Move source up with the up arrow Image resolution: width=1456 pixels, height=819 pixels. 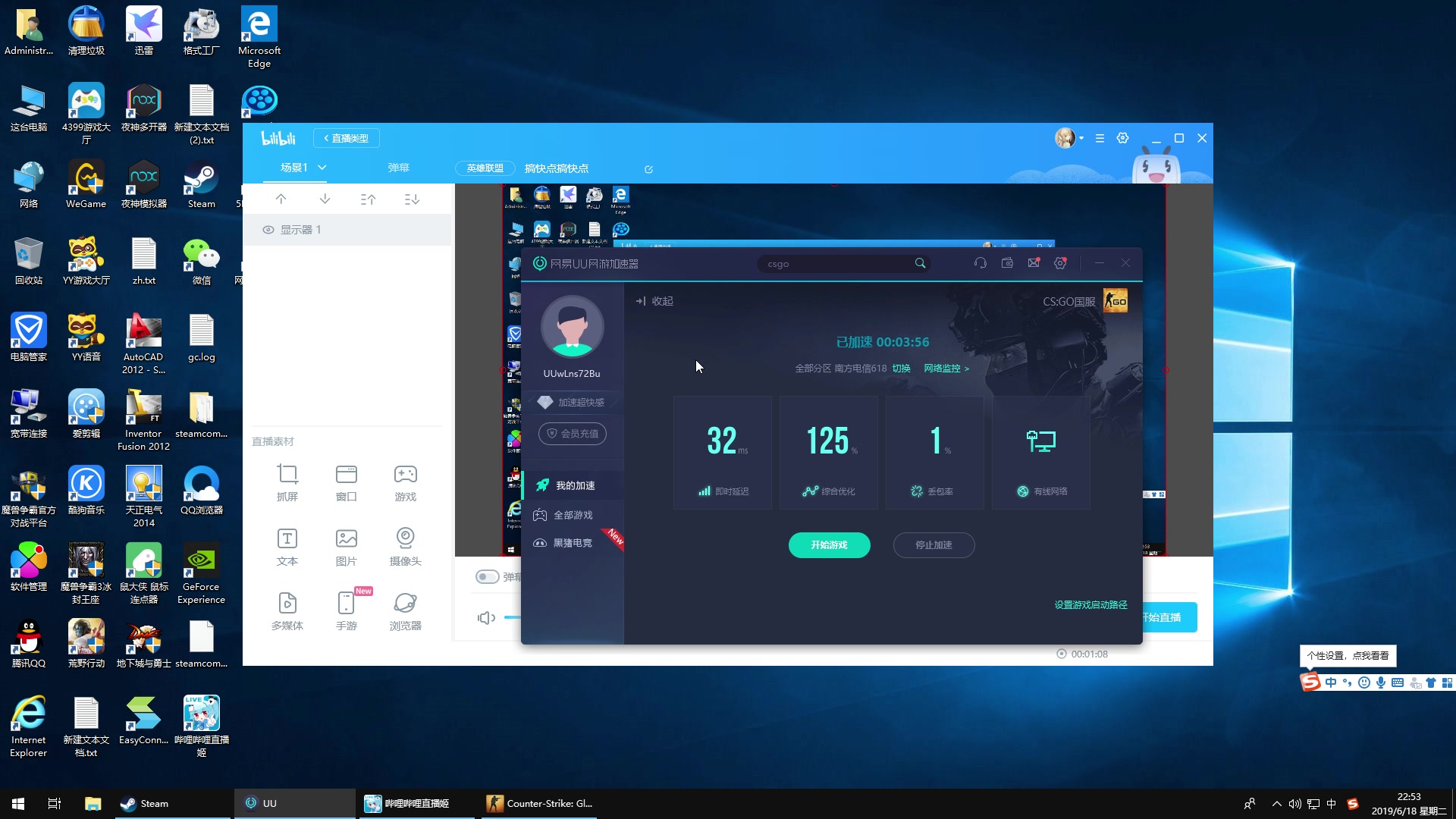point(281,199)
